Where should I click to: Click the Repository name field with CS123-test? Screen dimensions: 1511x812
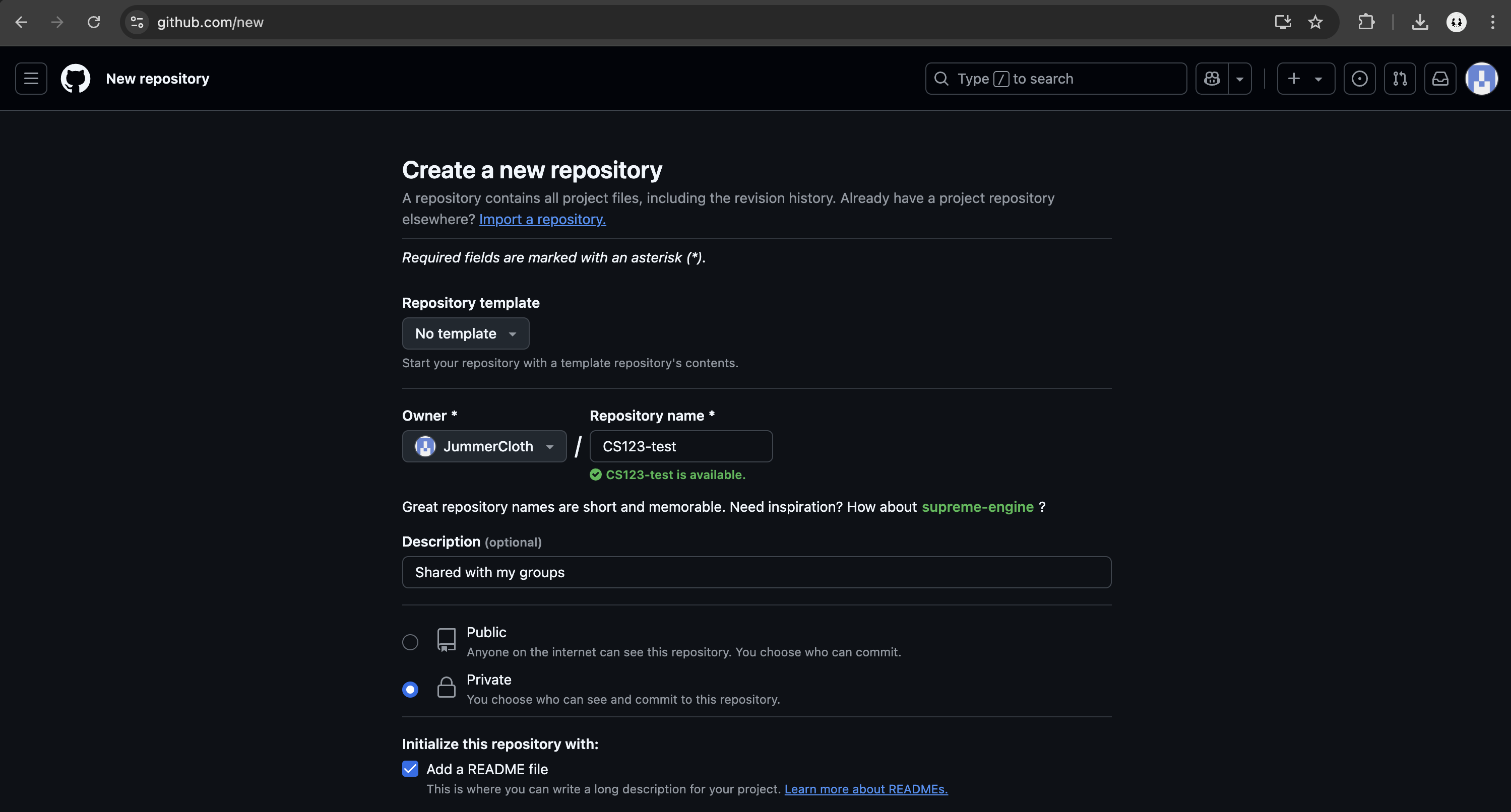coord(681,447)
